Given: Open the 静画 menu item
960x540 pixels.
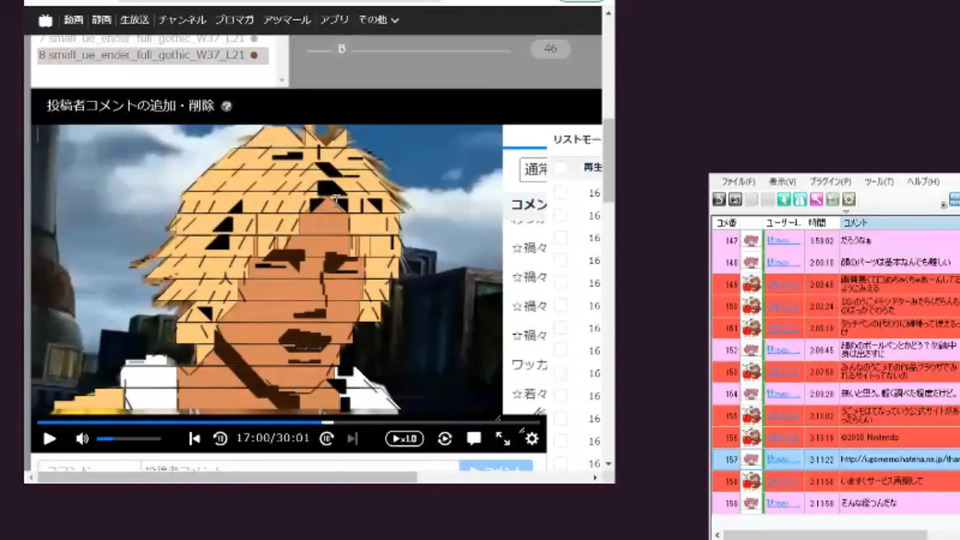Looking at the screenshot, I should [x=102, y=20].
